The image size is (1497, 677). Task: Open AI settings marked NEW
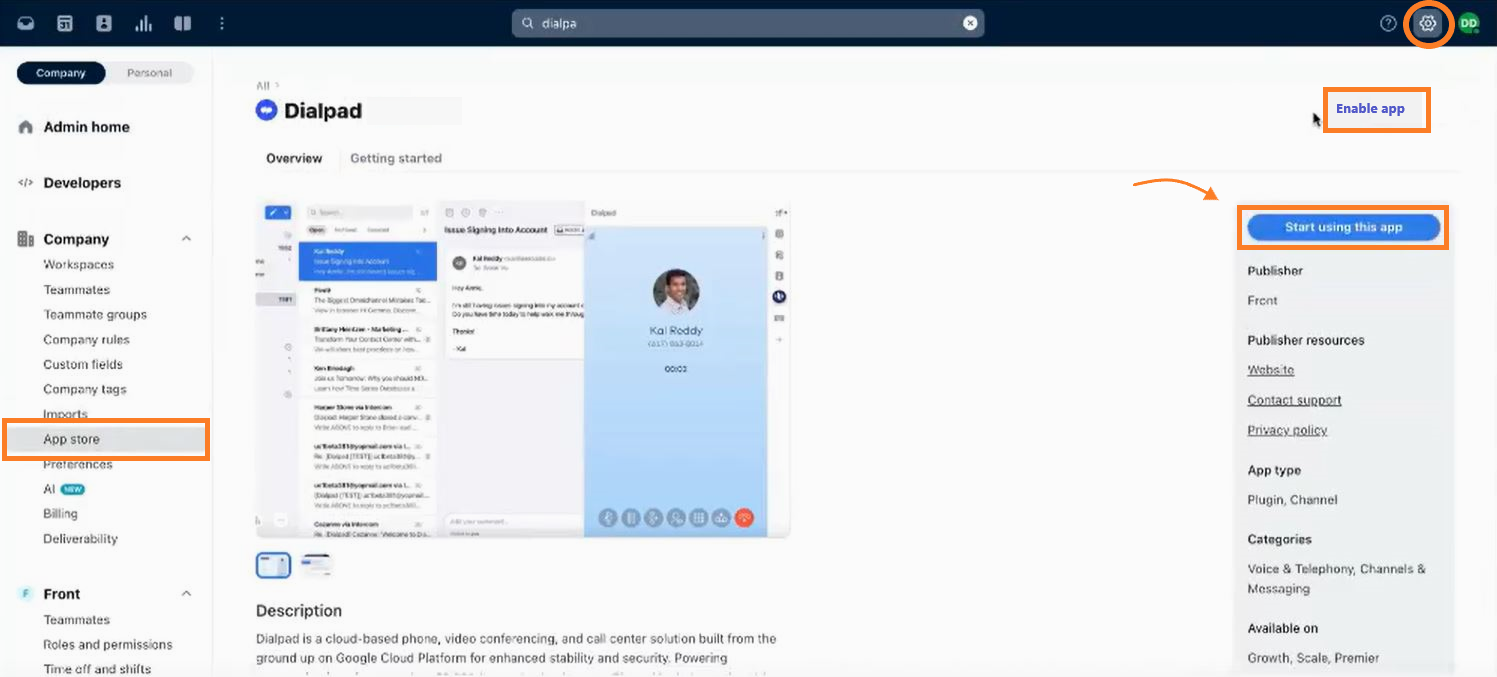coord(63,489)
